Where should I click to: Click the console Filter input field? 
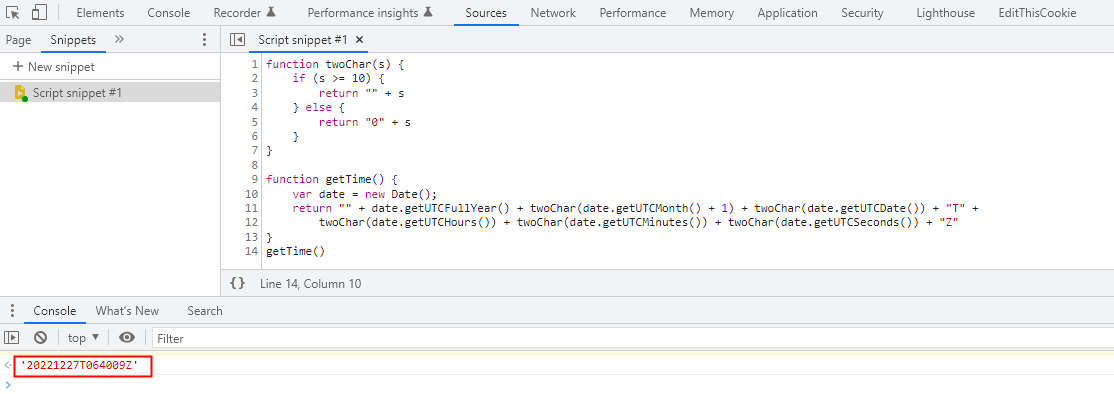(632, 339)
